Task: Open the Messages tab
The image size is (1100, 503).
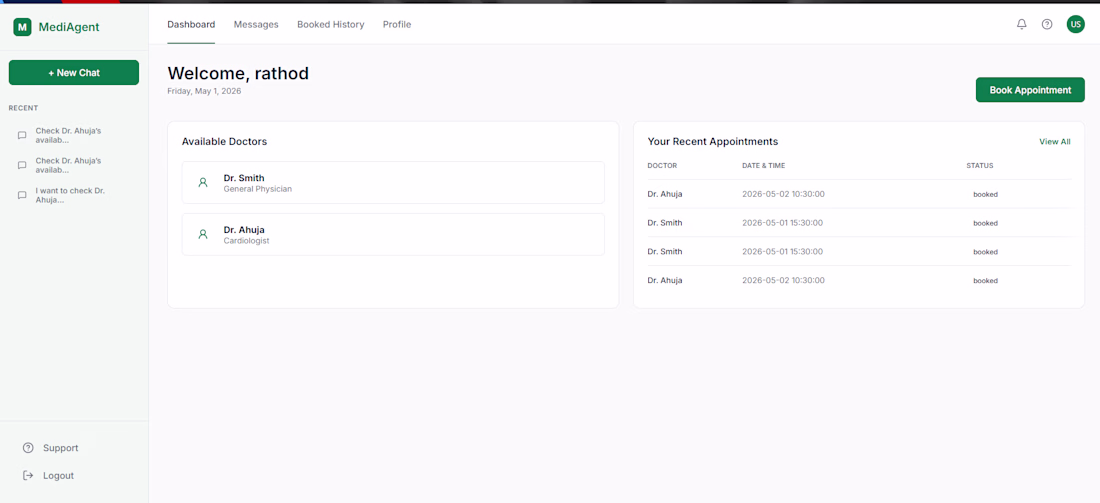Action: click(256, 25)
